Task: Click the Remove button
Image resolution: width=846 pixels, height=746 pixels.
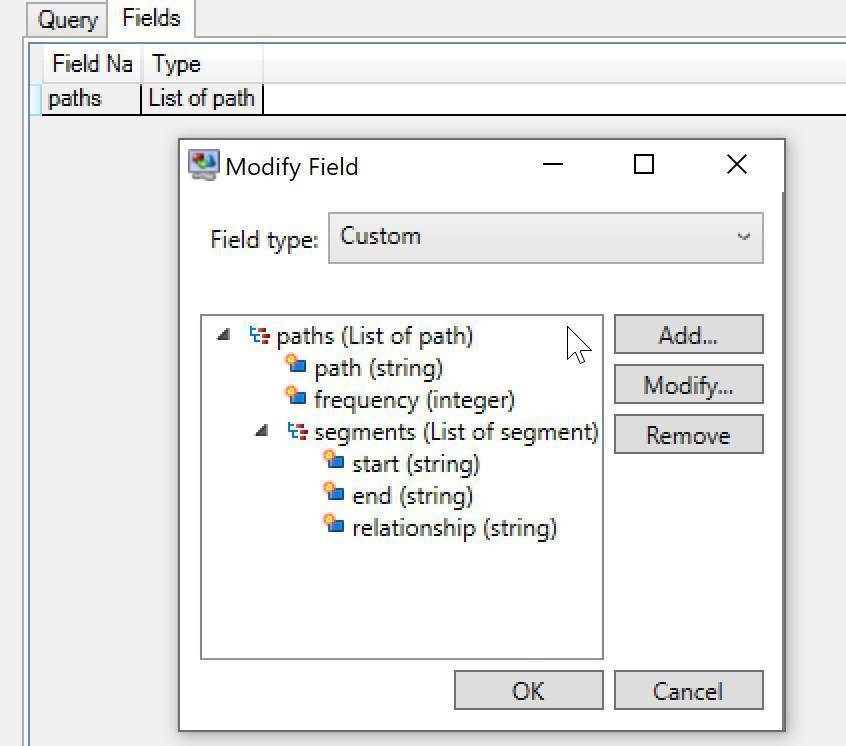Action: [688, 434]
